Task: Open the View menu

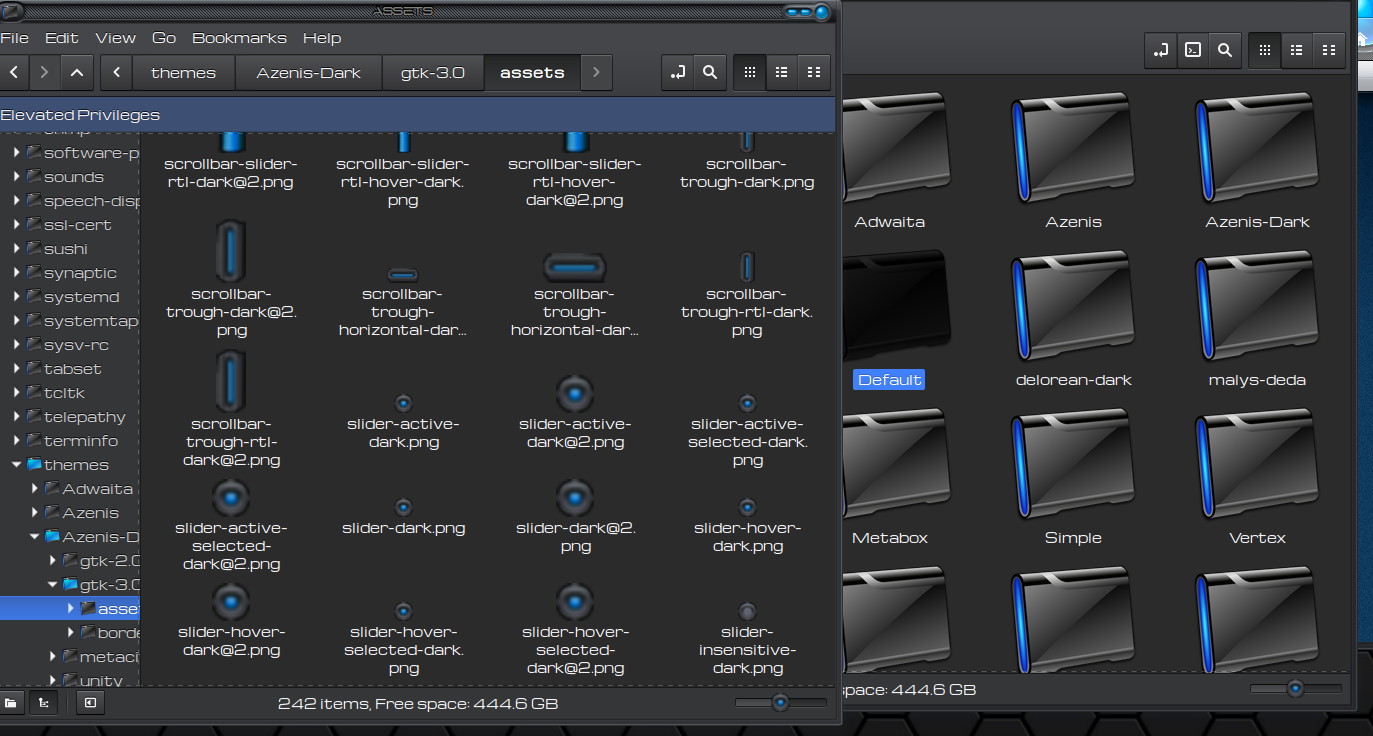Action: (115, 38)
